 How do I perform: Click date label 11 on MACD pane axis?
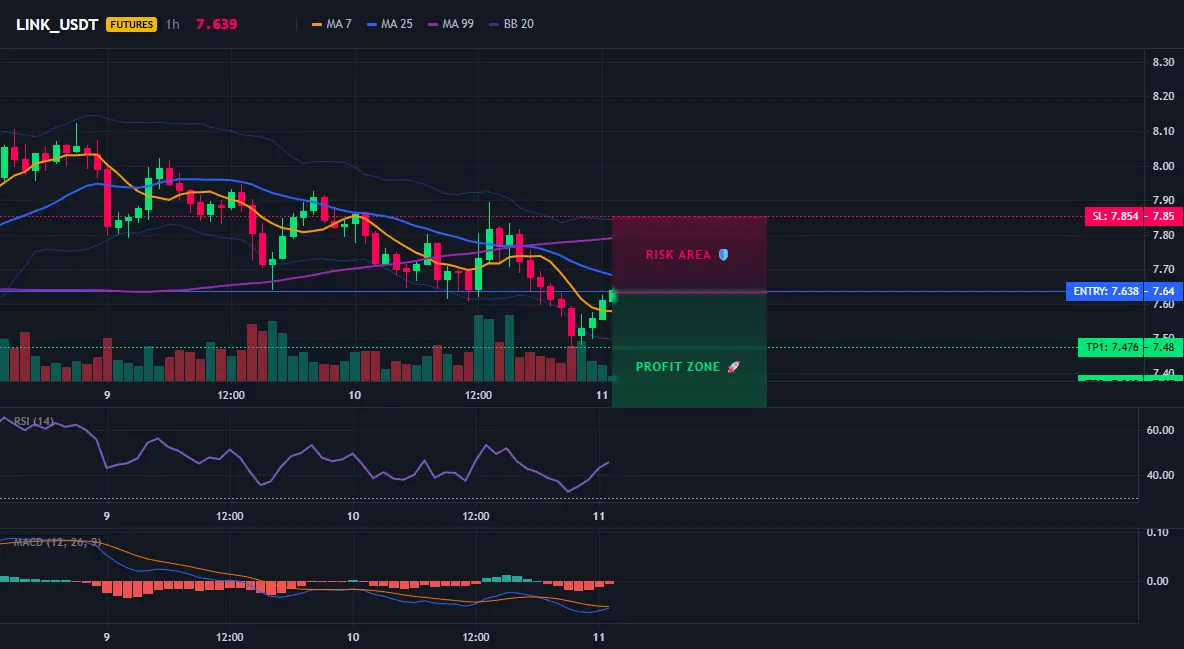599,637
